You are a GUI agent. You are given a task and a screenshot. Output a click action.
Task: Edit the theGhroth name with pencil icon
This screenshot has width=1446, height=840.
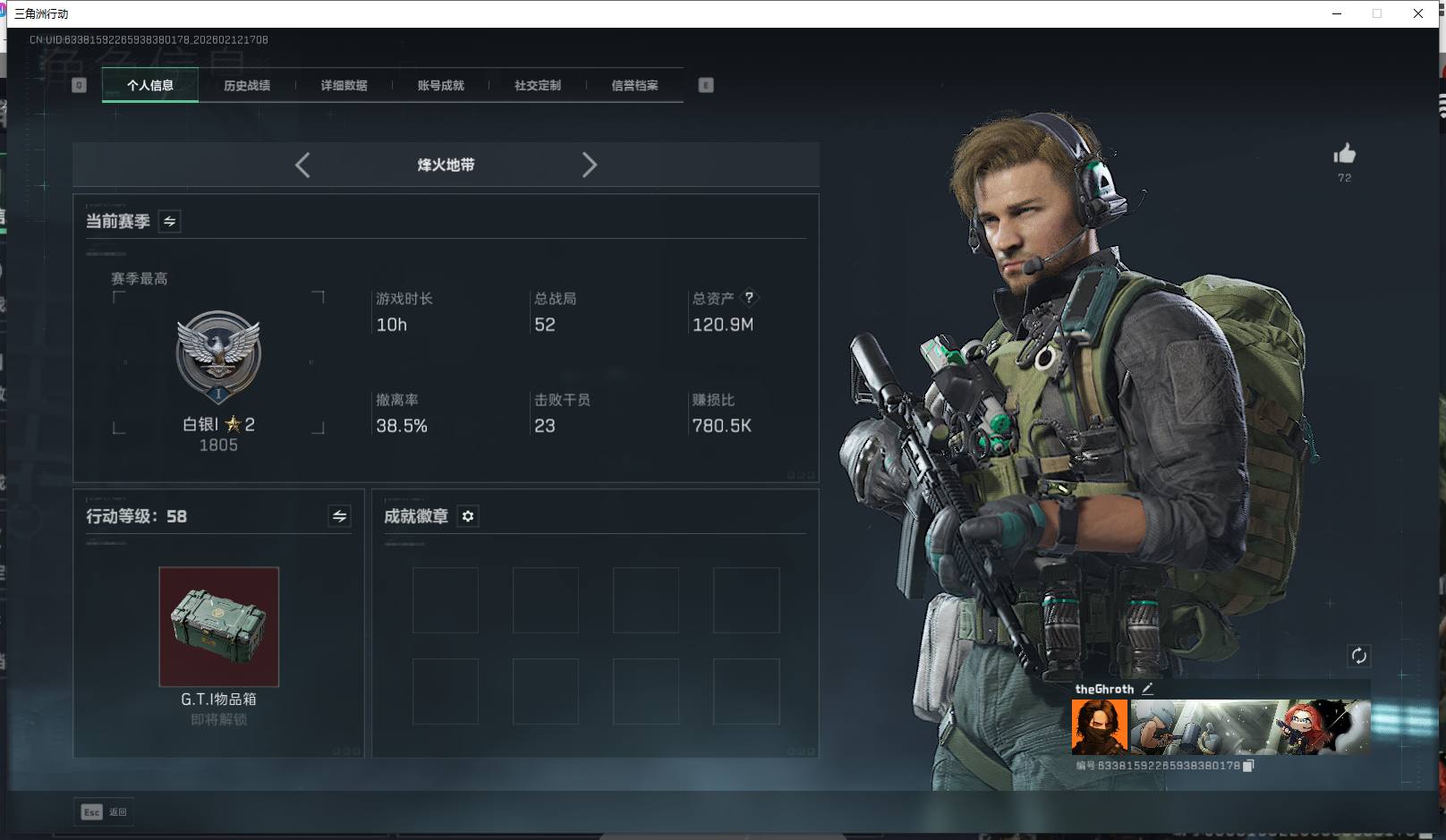pos(1147,689)
